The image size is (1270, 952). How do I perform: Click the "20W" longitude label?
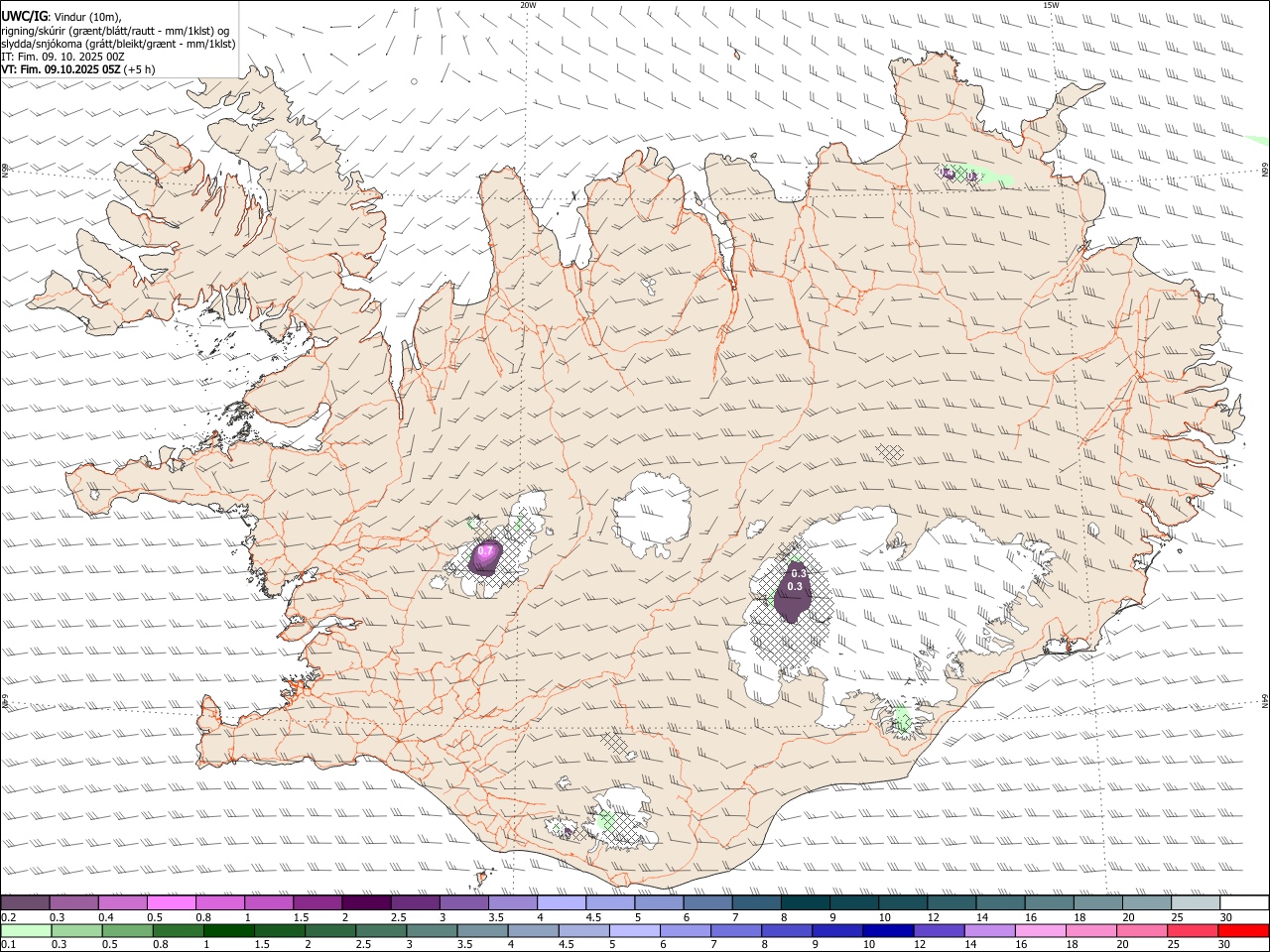(528, 5)
